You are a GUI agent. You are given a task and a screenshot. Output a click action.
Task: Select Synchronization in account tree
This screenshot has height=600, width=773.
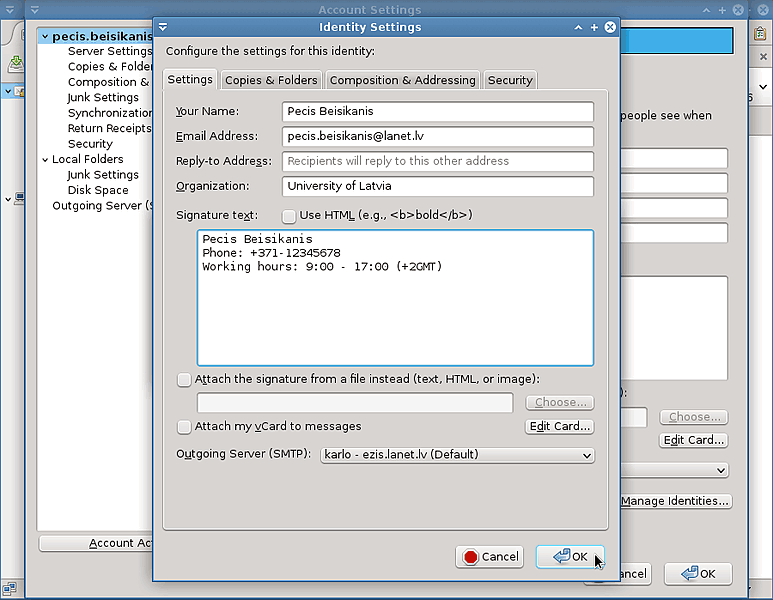(x=109, y=113)
